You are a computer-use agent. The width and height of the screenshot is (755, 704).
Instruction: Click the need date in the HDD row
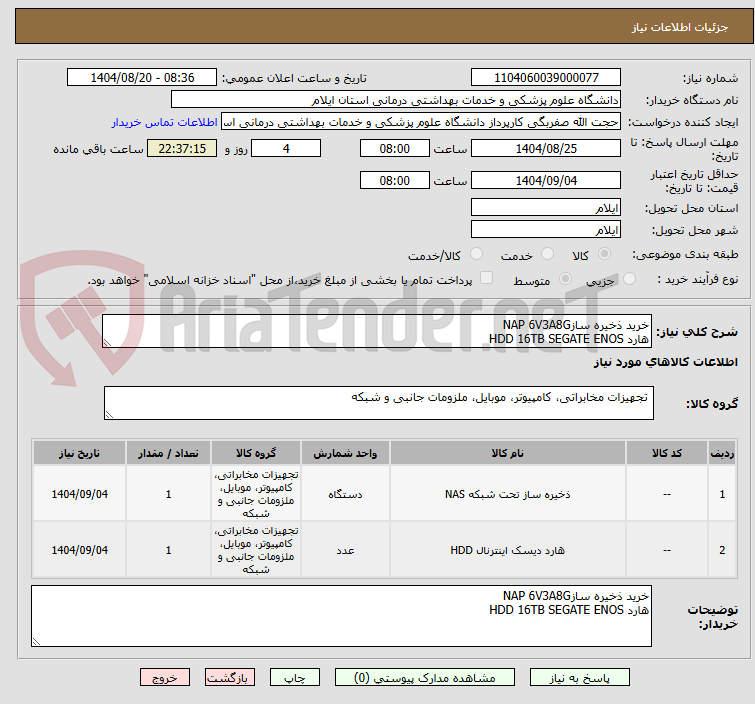[79, 549]
